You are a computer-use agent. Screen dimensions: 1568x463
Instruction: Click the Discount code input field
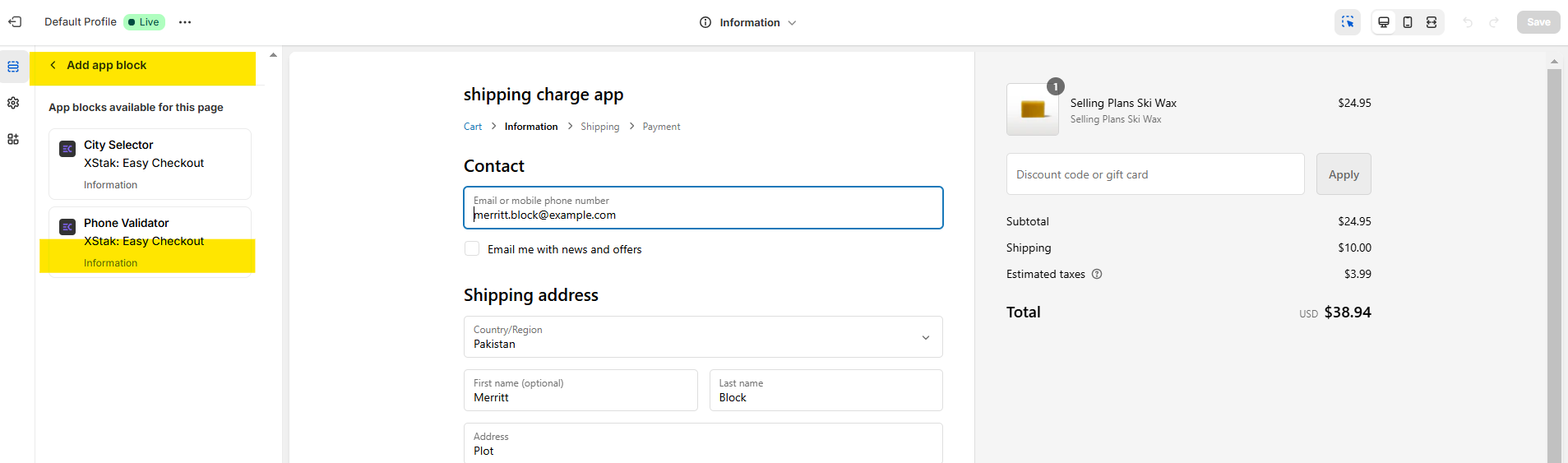pos(1154,174)
